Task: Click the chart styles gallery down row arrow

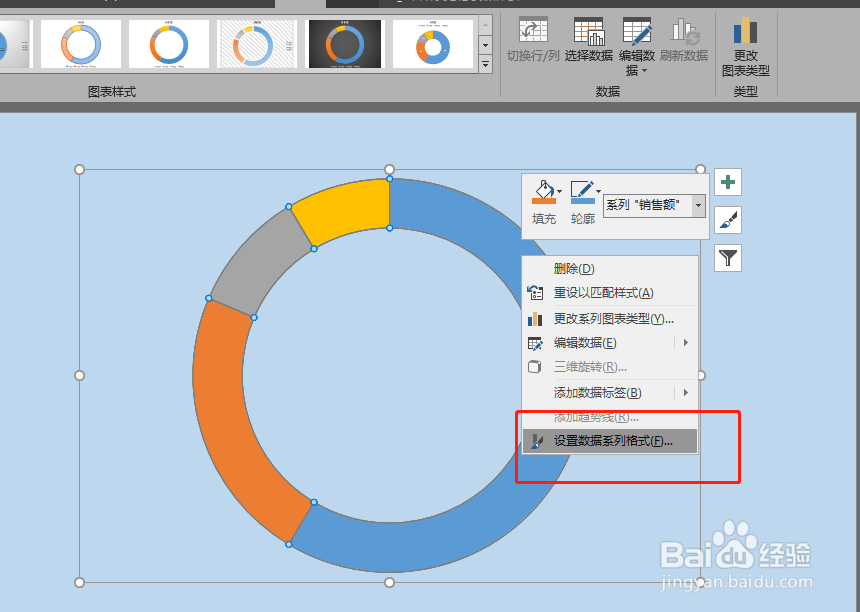Action: coord(485,45)
